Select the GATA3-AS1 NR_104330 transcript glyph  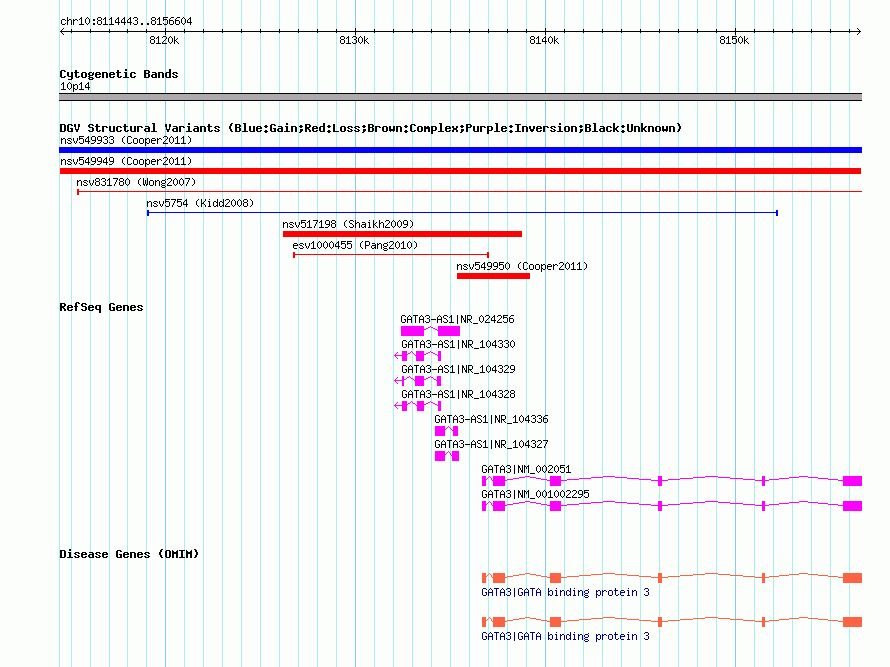pyautogui.click(x=418, y=356)
